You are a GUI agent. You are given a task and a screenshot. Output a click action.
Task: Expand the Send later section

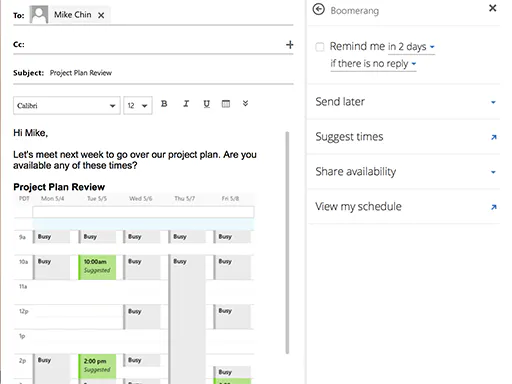click(x=403, y=102)
